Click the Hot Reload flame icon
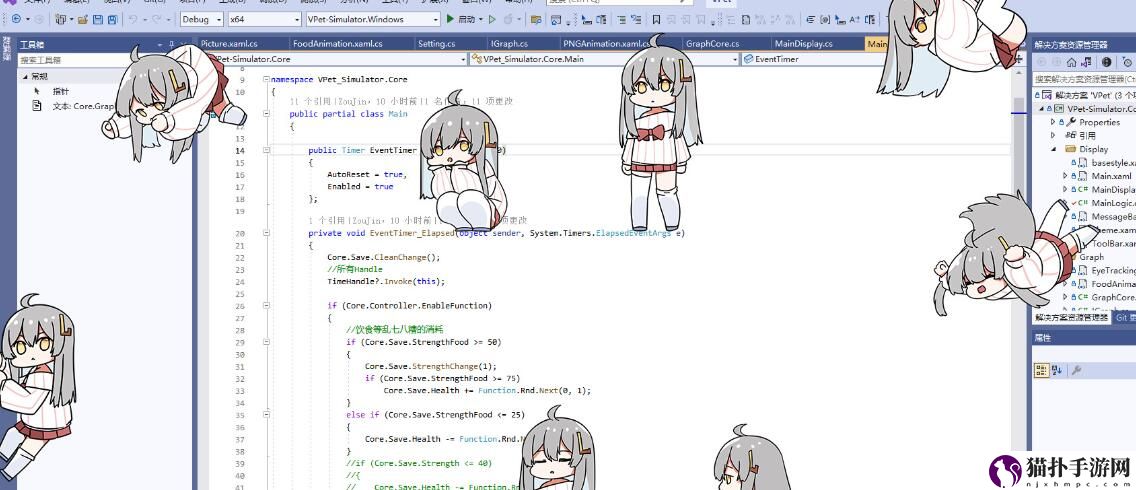This screenshot has height=490, width=1136. click(508, 19)
